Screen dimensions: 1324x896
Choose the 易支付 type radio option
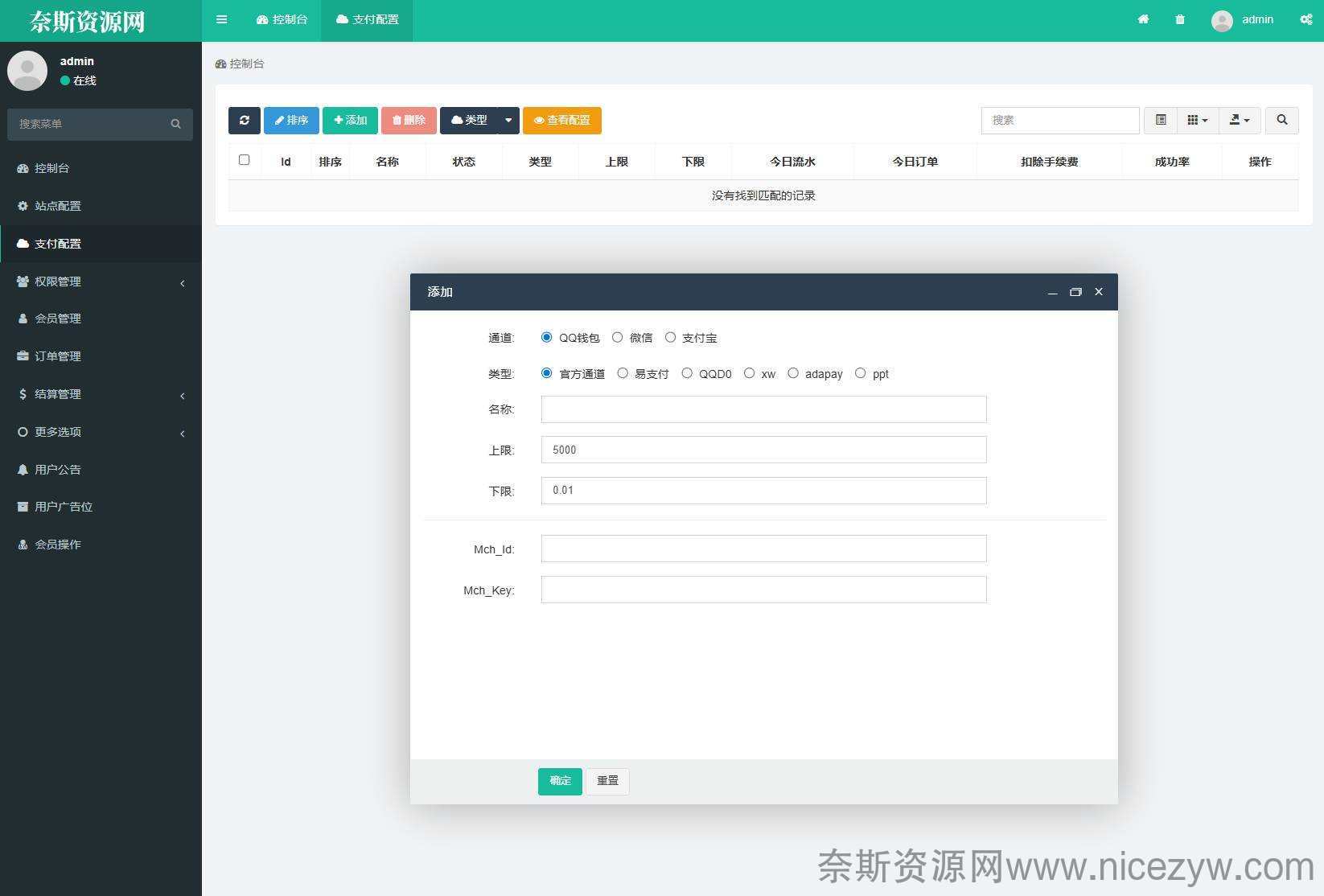pyautogui.click(x=623, y=373)
